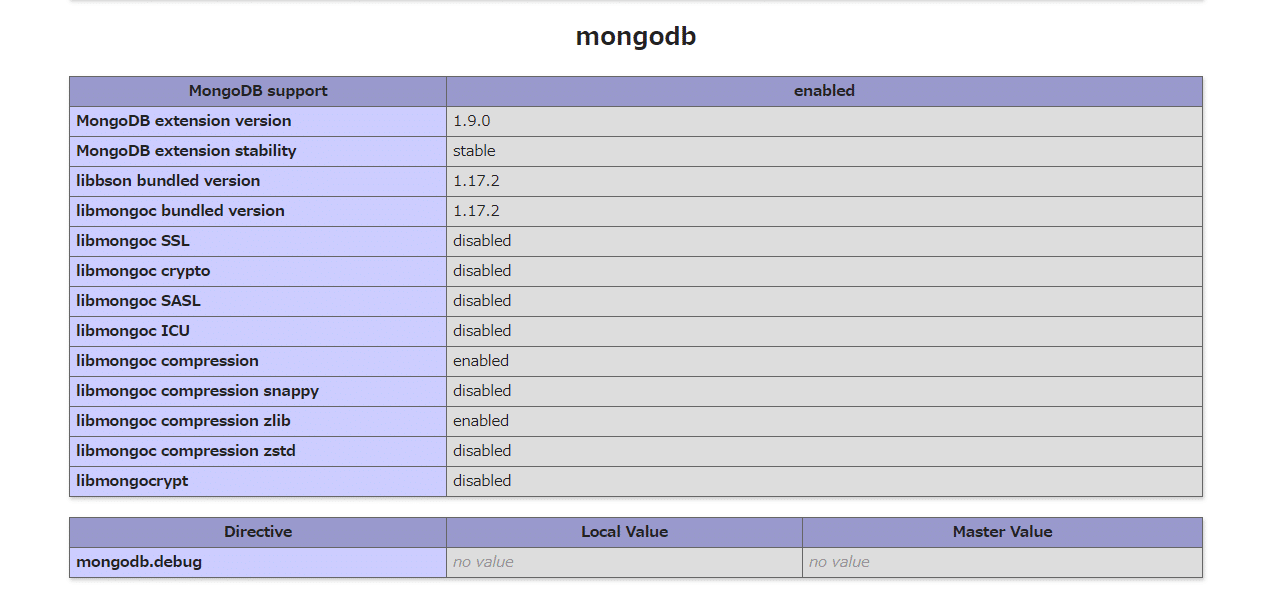Viewport: 1263px width, 603px height.
Task: Select the MongoDB support header cell
Action: (x=258, y=91)
